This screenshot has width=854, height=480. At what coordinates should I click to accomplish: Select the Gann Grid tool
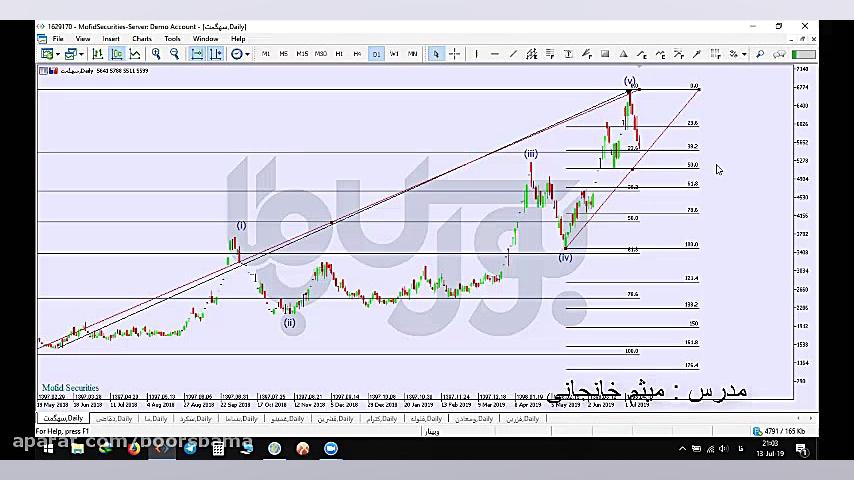pos(716,54)
